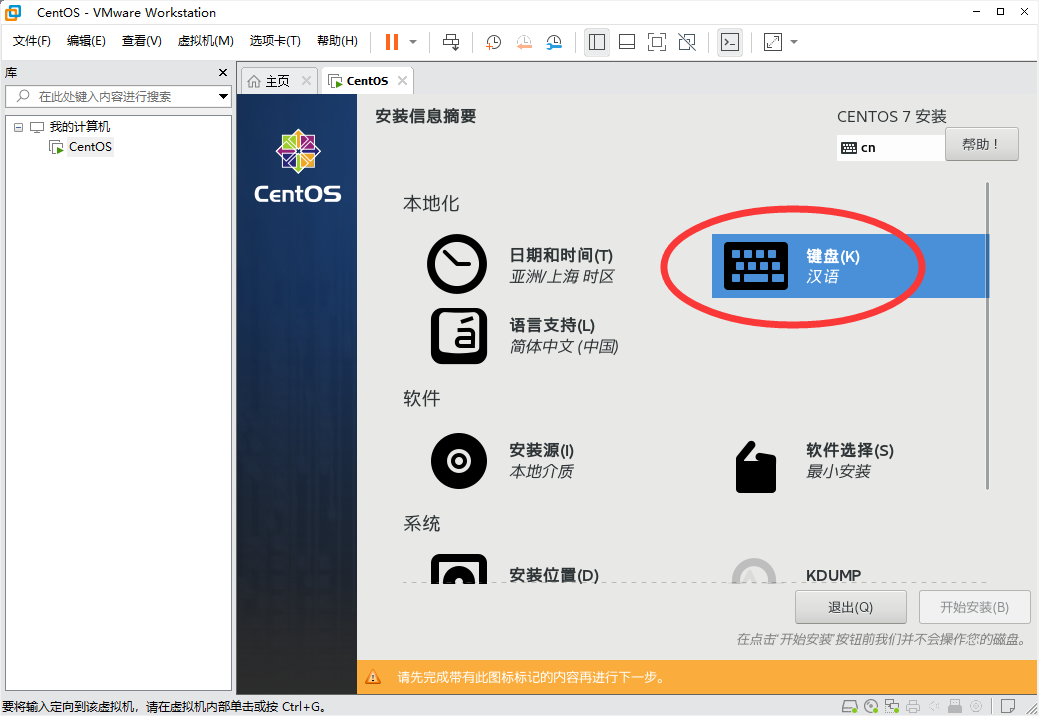Toggle the thumbnail bar view icon
This screenshot has width=1039, height=716.
pyautogui.click(x=627, y=42)
